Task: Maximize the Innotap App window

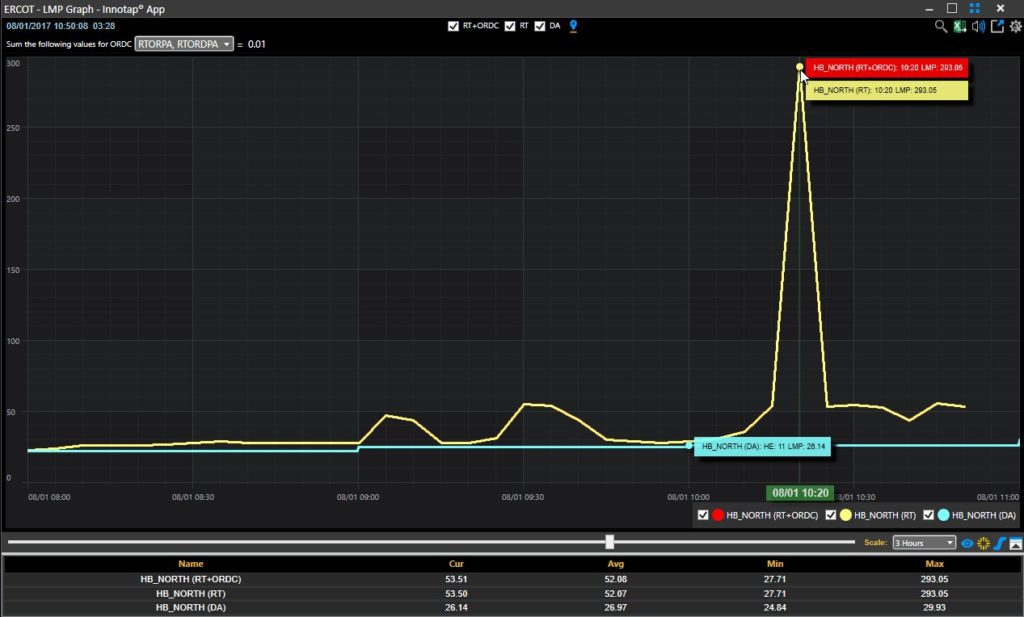Action: pos(952,8)
